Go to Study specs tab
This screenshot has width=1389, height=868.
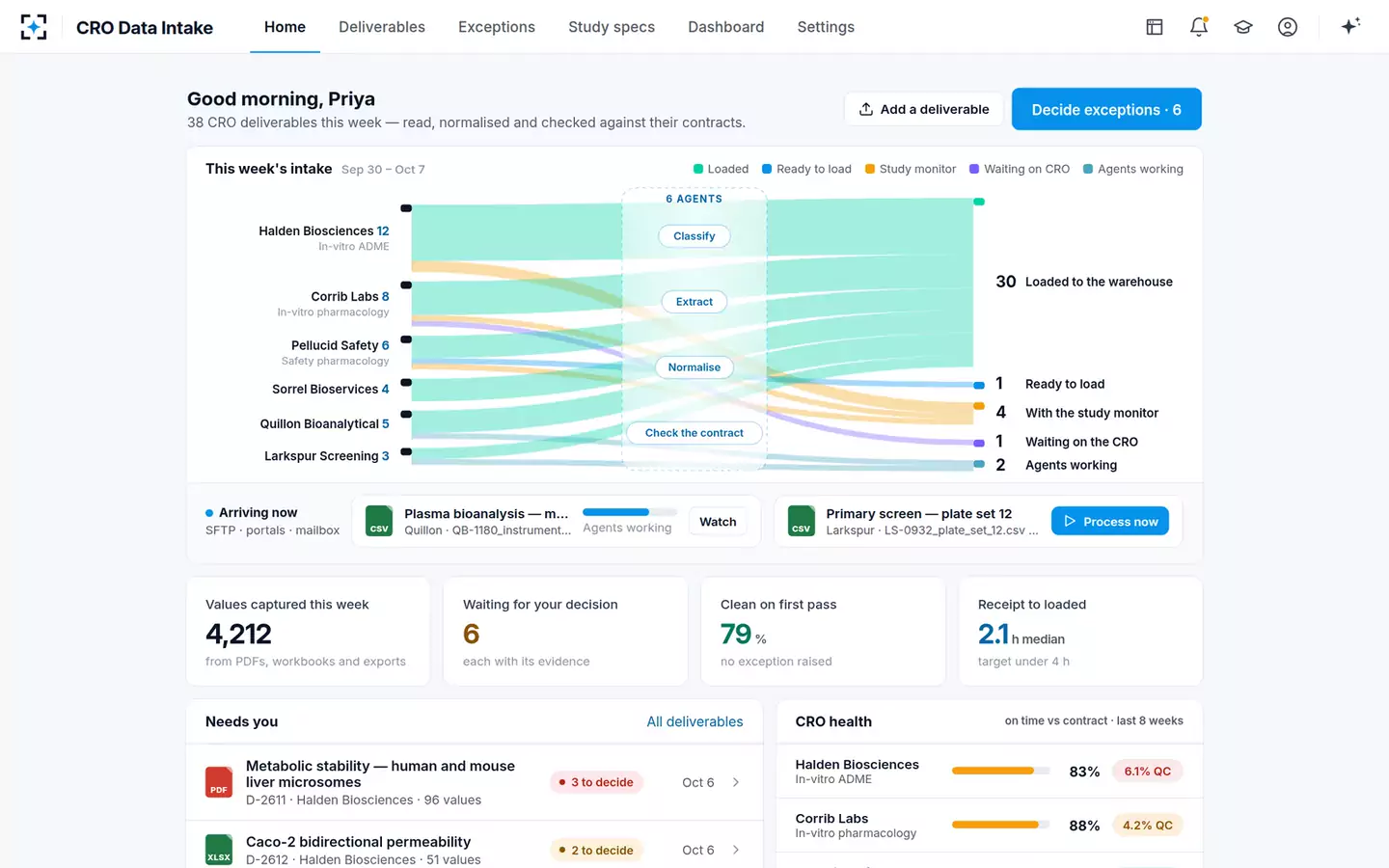(x=612, y=27)
